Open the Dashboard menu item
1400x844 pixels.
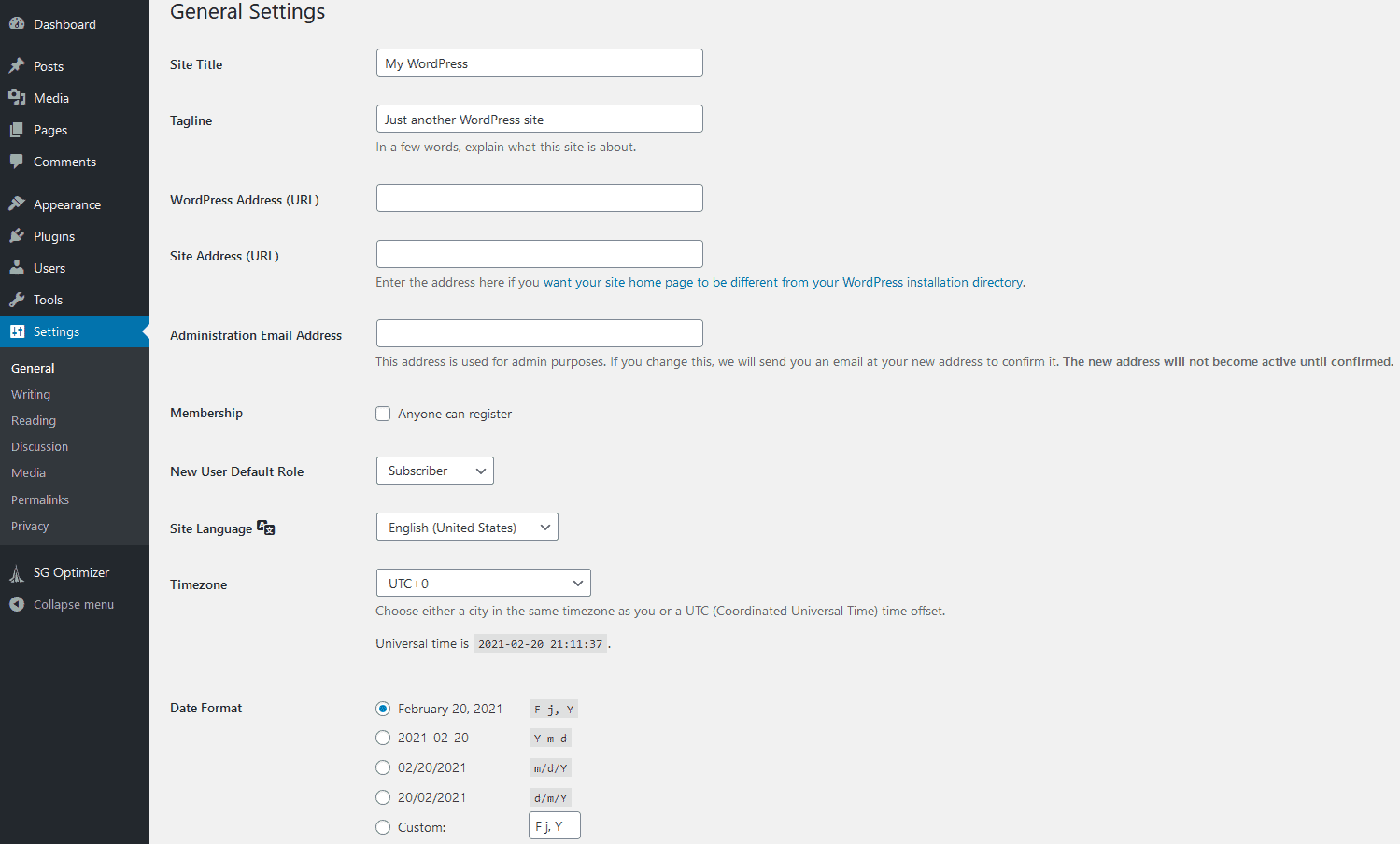pyautogui.click(x=75, y=24)
